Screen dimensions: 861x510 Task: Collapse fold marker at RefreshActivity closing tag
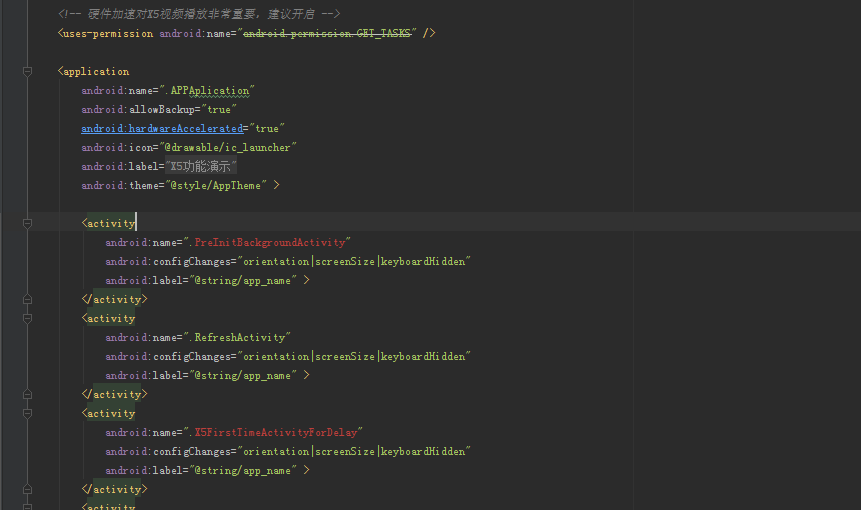[27, 394]
